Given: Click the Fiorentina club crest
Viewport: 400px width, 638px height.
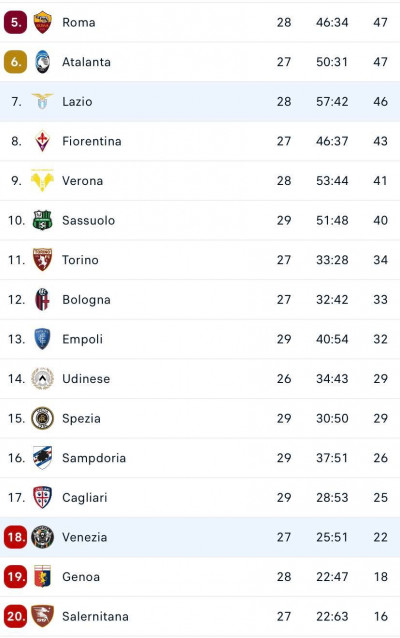Looking at the screenshot, I should click(42, 141).
